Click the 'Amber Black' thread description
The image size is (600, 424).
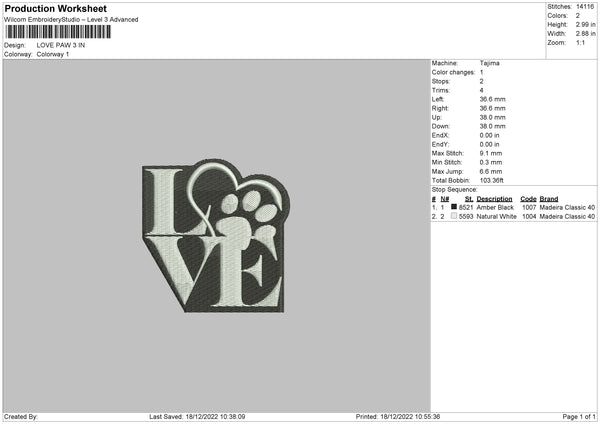point(495,207)
